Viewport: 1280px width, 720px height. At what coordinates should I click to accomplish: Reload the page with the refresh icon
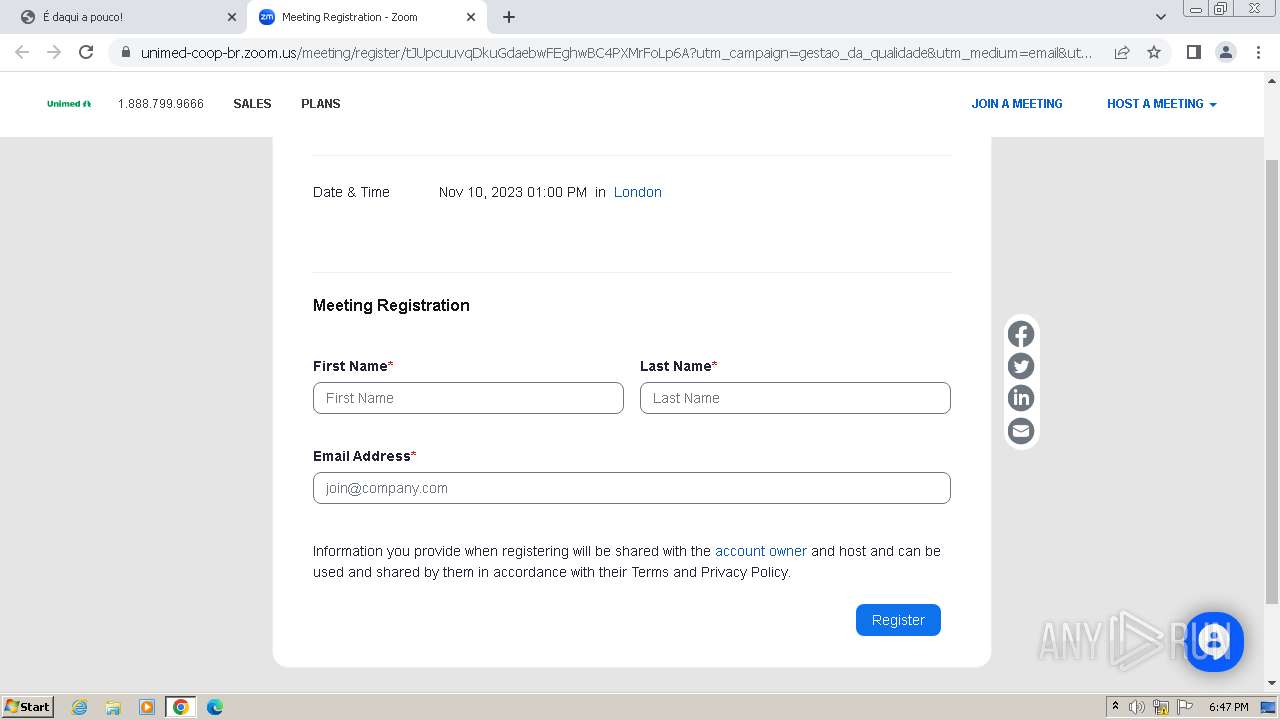pos(86,52)
